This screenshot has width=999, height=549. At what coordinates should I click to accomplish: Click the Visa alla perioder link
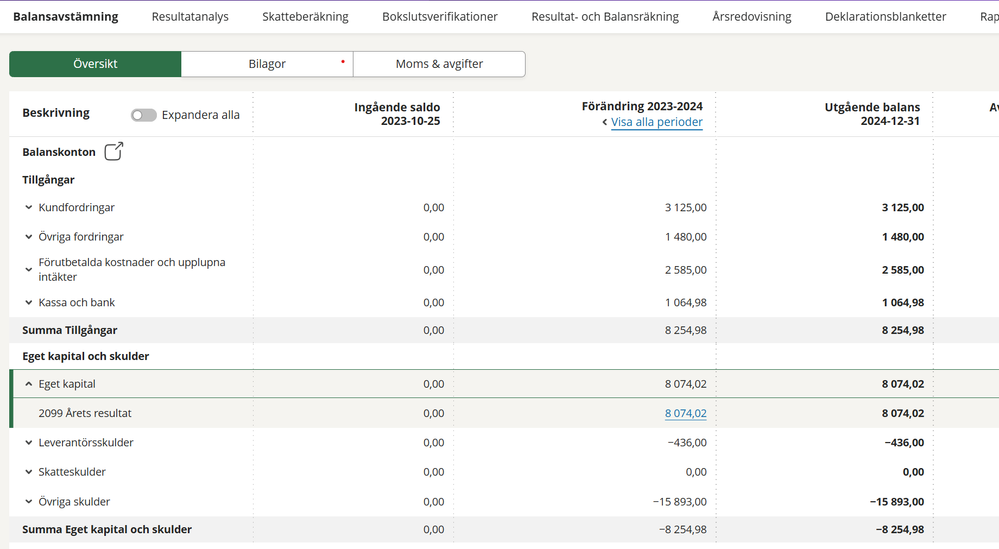pos(656,123)
